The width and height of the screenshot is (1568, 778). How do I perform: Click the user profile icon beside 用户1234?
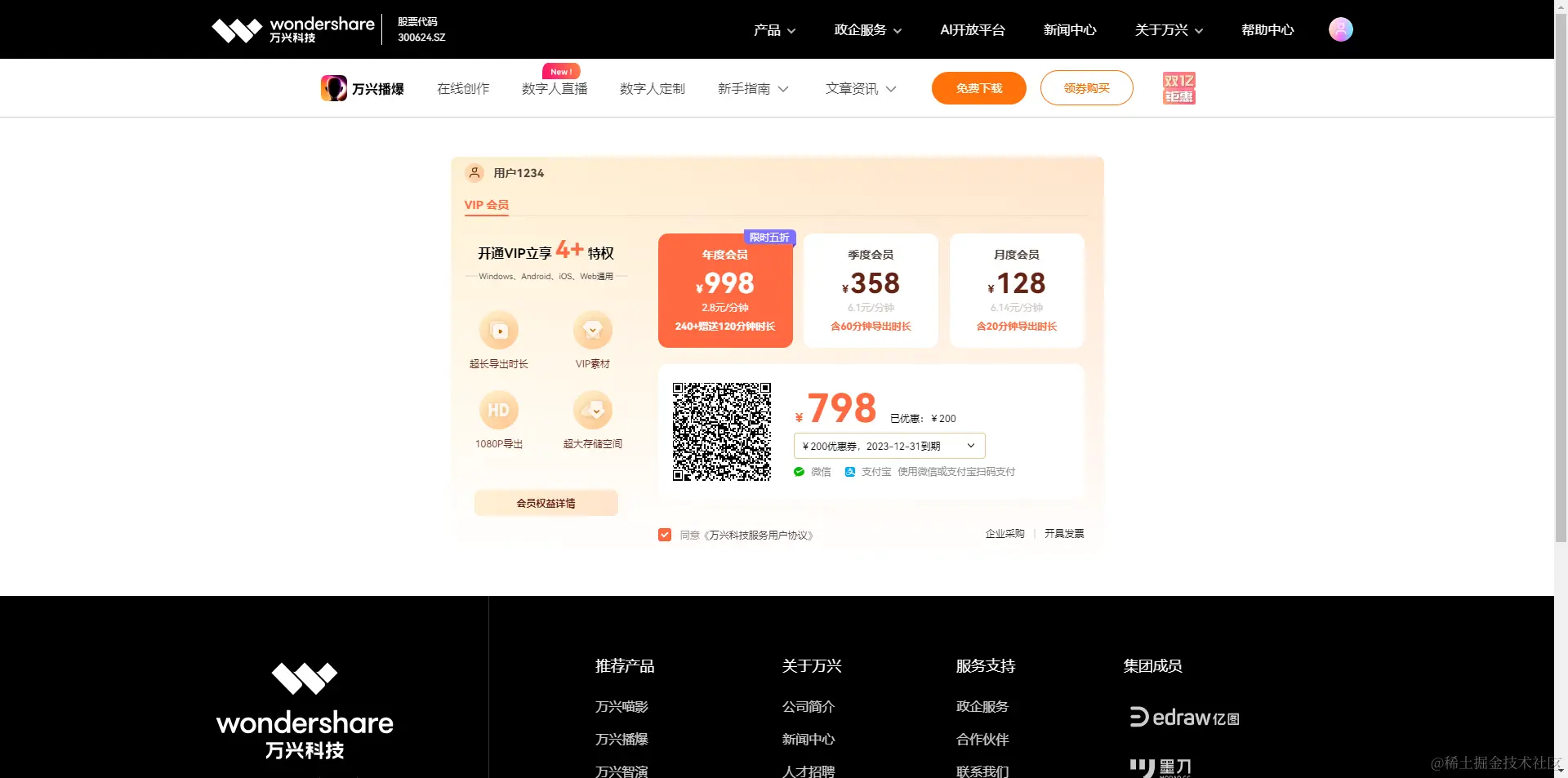[x=474, y=173]
